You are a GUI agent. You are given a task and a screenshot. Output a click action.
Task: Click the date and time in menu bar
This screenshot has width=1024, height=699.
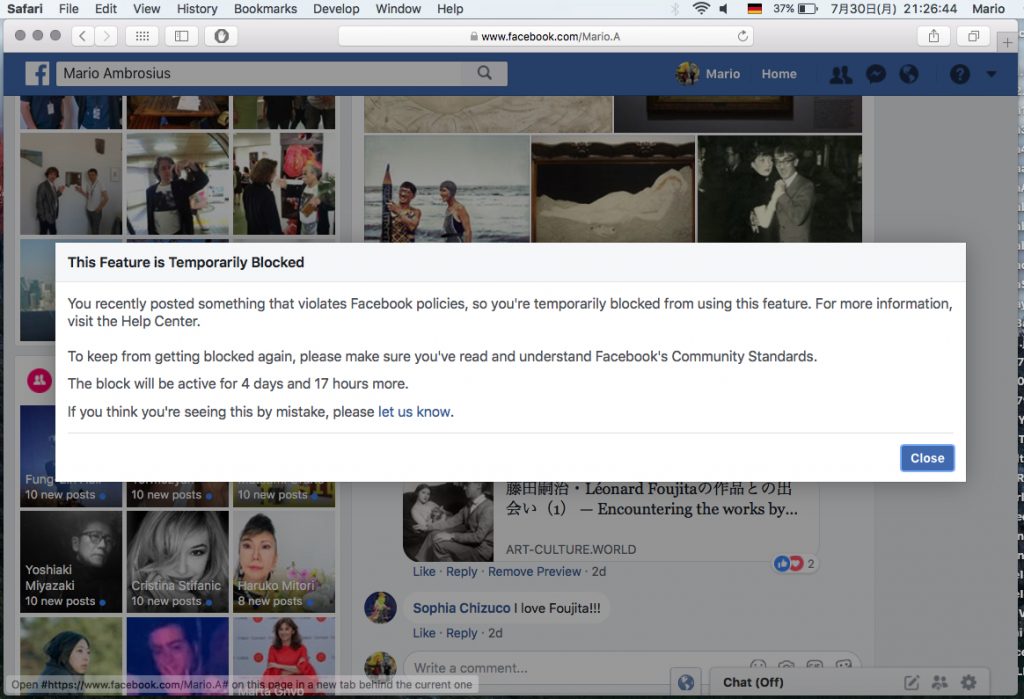(x=893, y=8)
